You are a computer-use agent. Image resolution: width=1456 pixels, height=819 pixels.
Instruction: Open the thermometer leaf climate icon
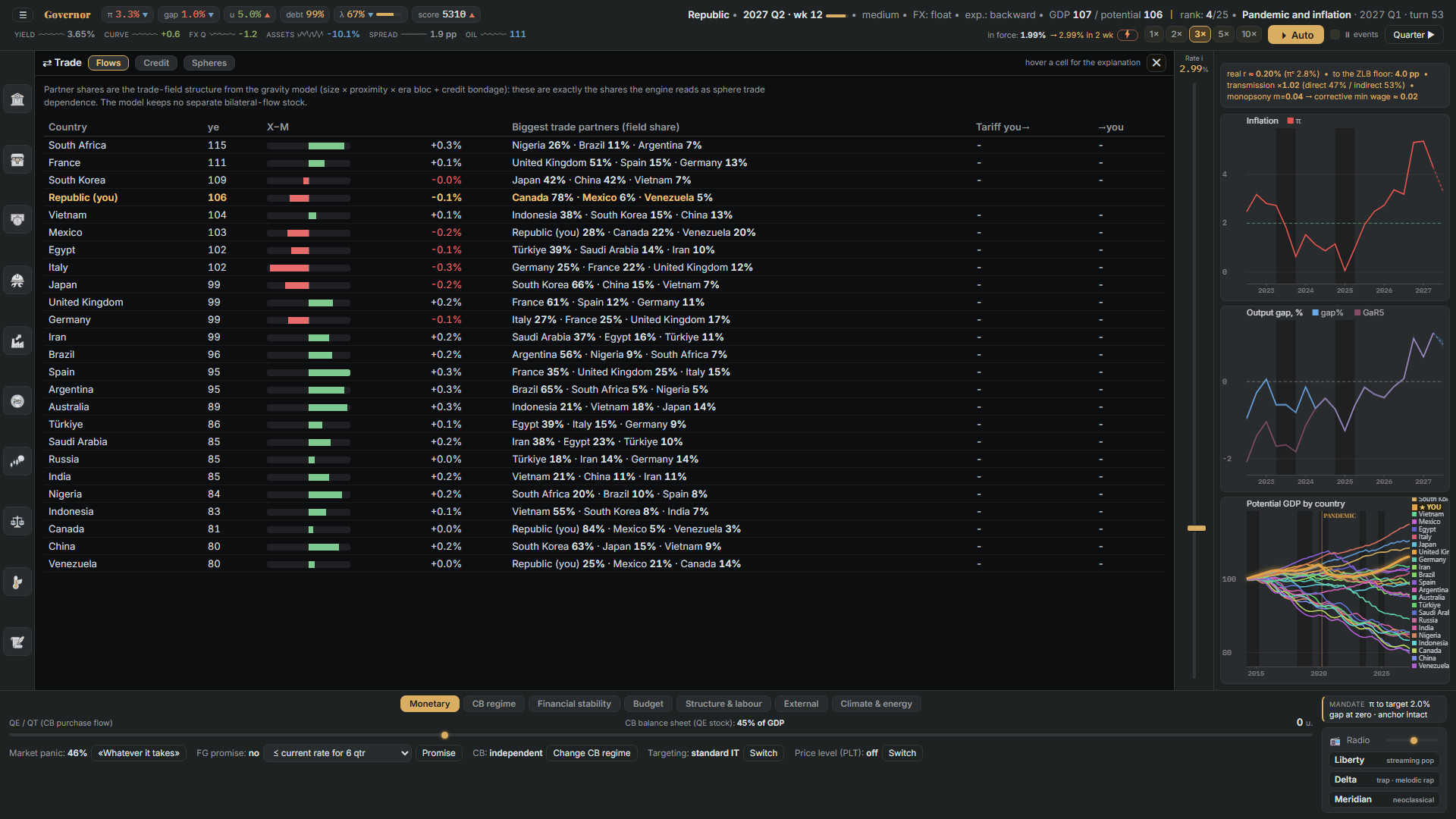point(17,582)
